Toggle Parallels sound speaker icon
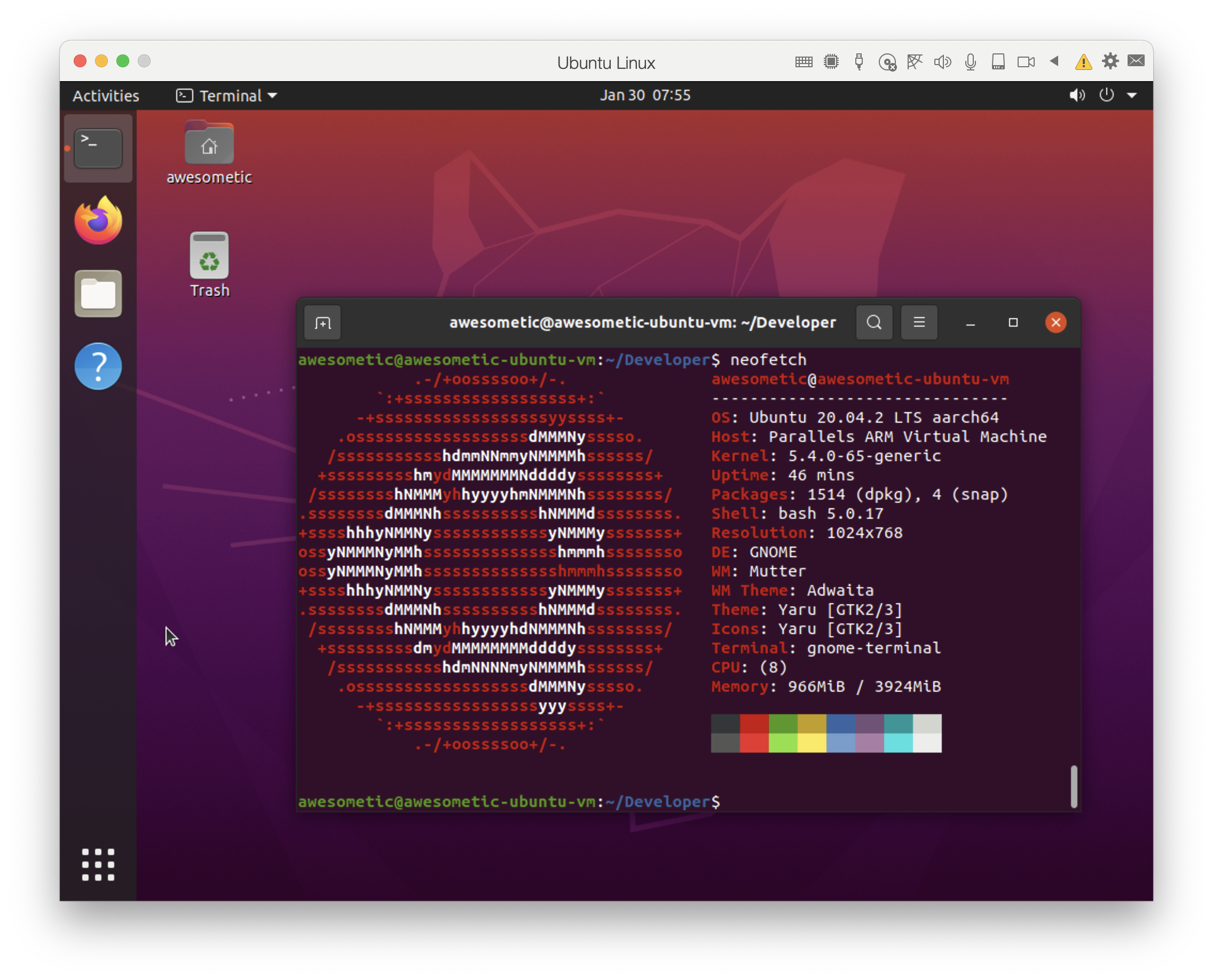Viewport: 1213px width, 980px height. (x=942, y=61)
